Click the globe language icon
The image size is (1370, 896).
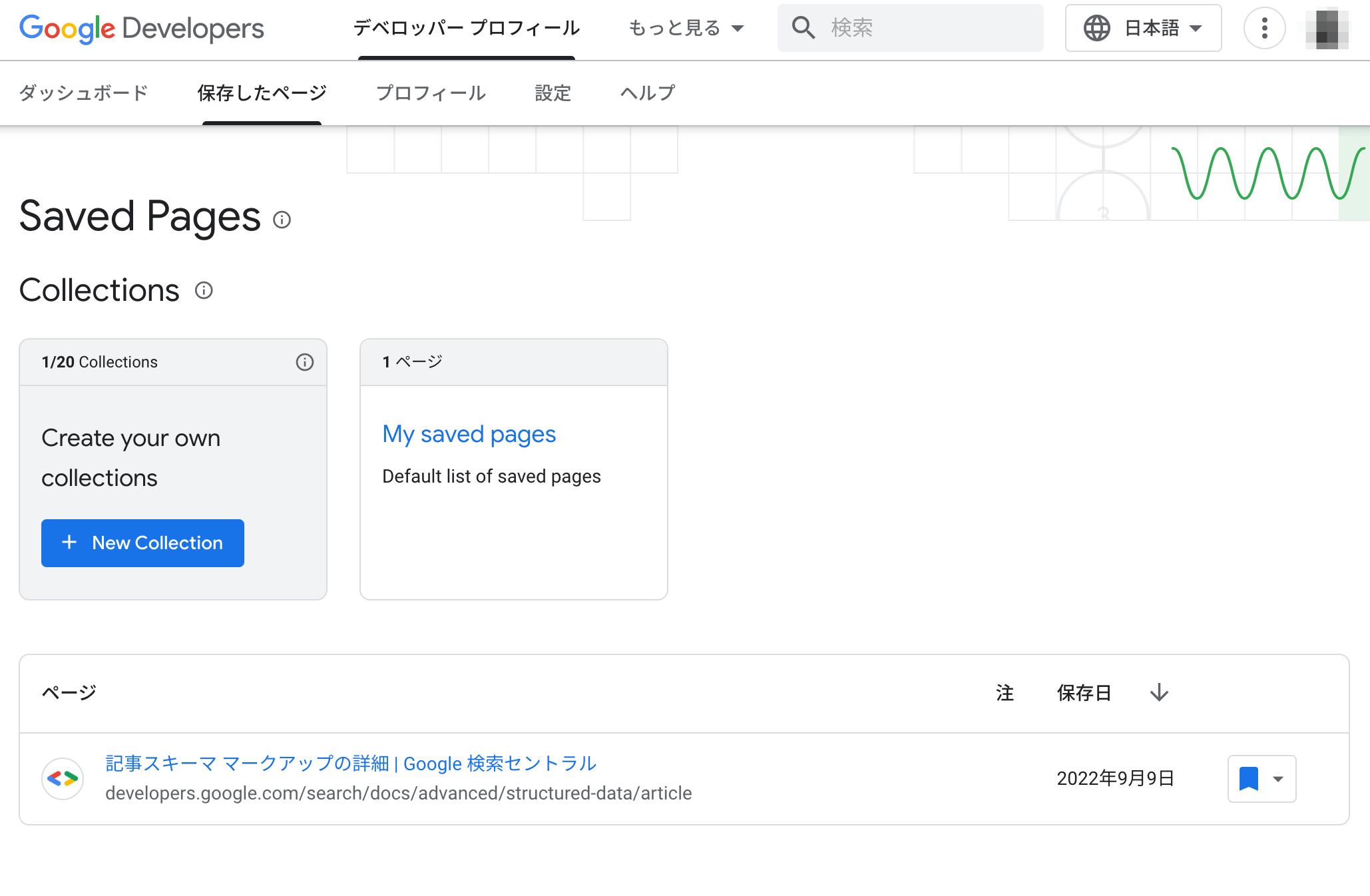(1096, 28)
